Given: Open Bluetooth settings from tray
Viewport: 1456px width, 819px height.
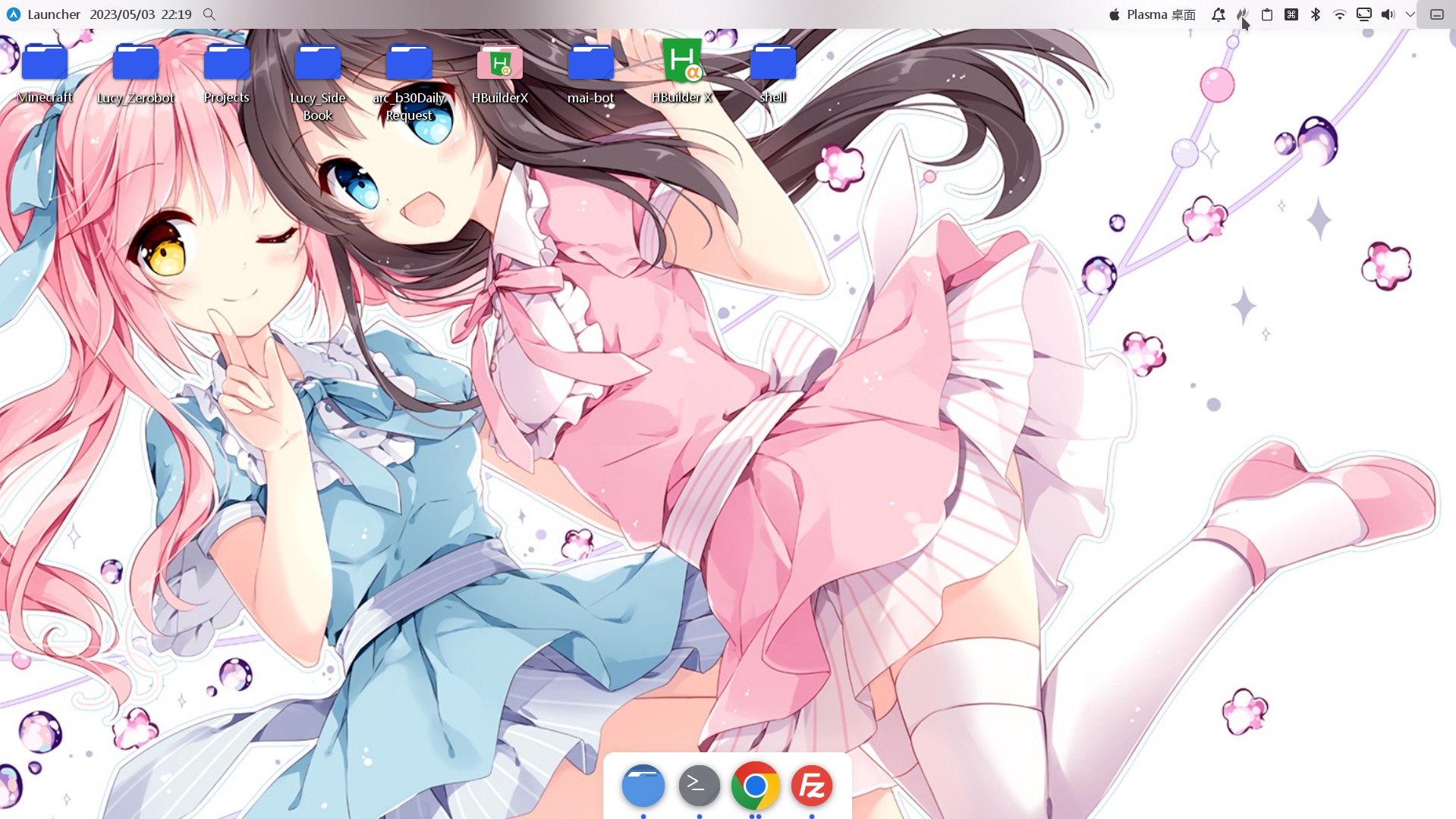Looking at the screenshot, I should coord(1316,14).
